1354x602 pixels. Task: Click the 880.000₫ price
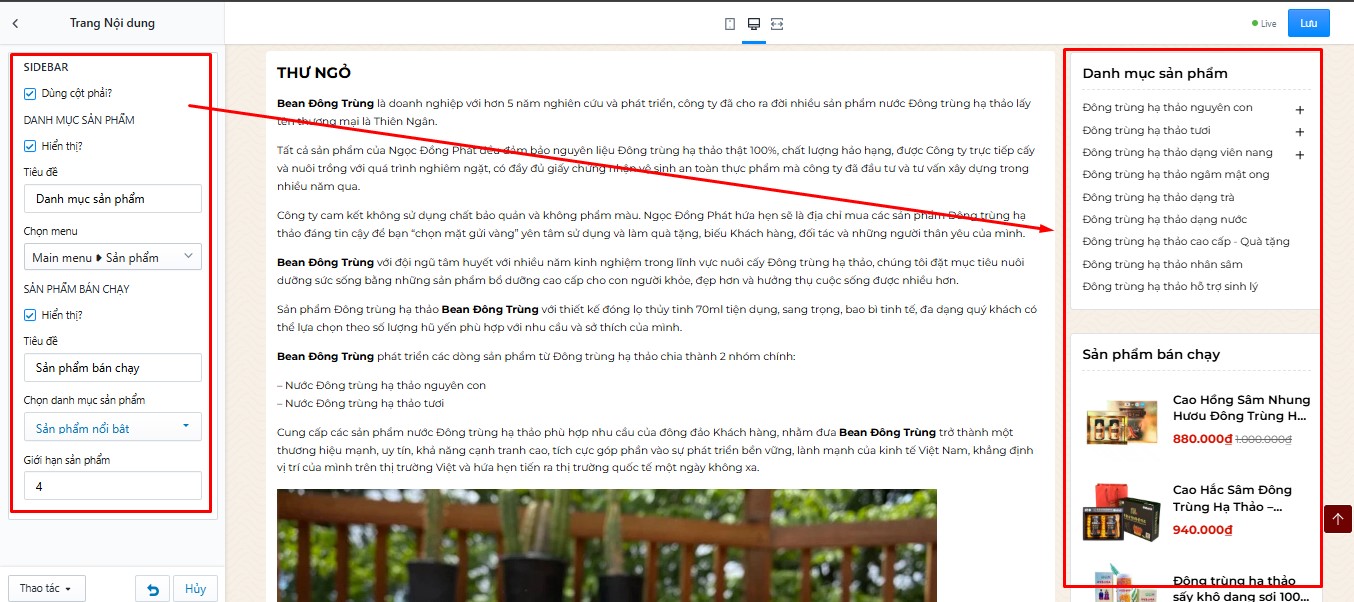1202,438
